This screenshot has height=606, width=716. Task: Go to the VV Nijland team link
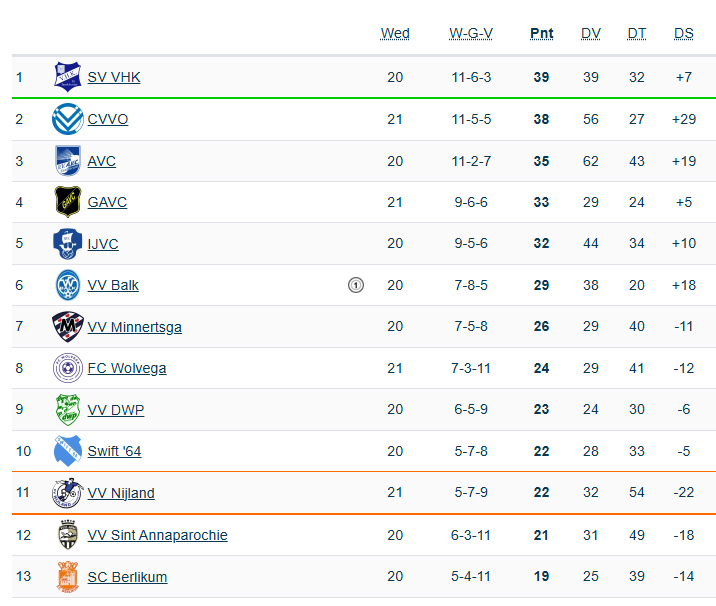click(x=121, y=493)
